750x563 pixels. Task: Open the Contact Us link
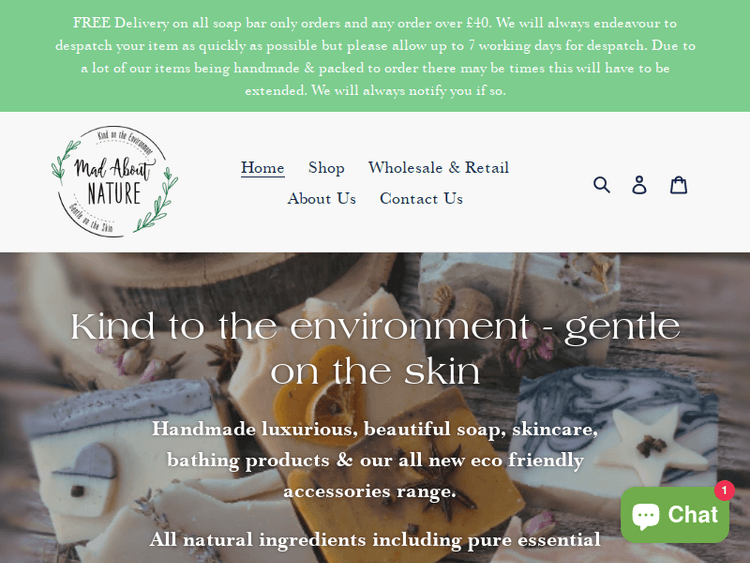click(x=421, y=199)
